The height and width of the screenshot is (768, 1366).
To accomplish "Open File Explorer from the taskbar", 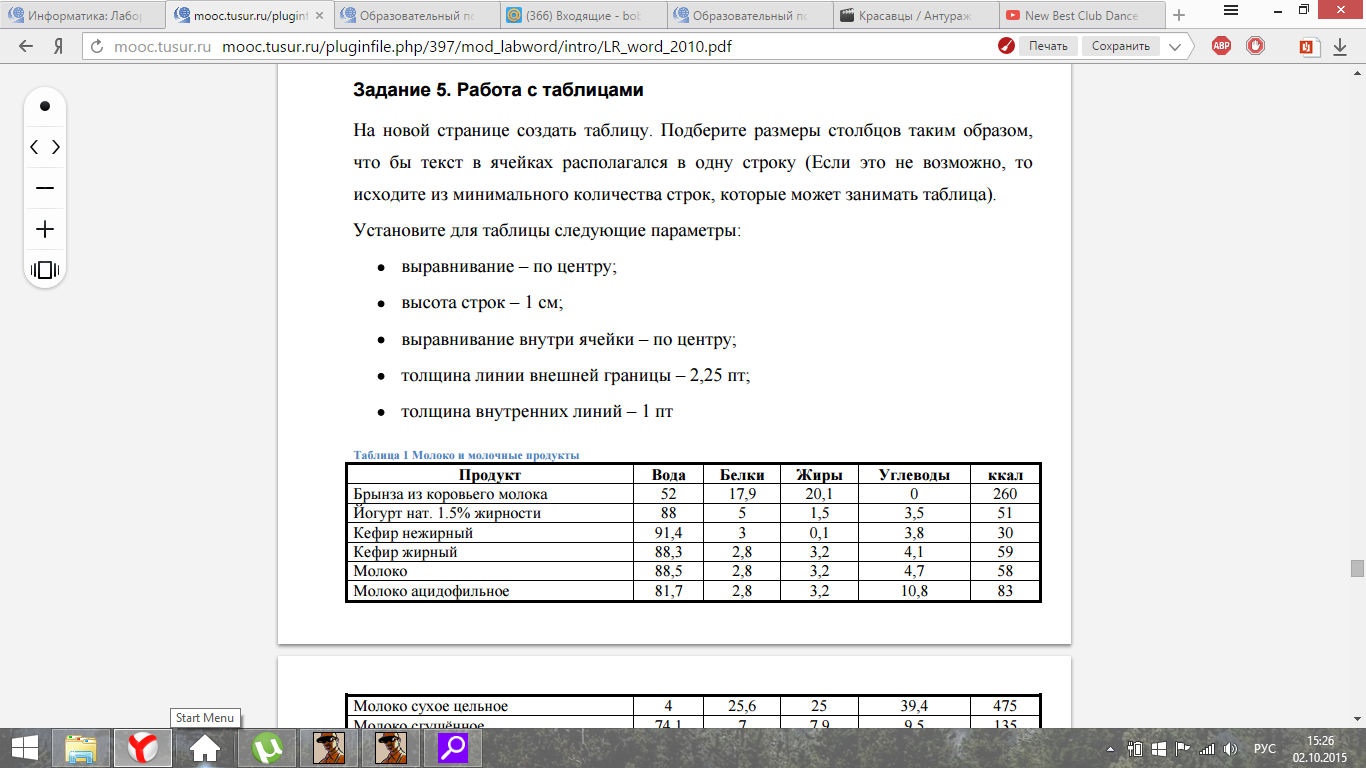I will 80,747.
